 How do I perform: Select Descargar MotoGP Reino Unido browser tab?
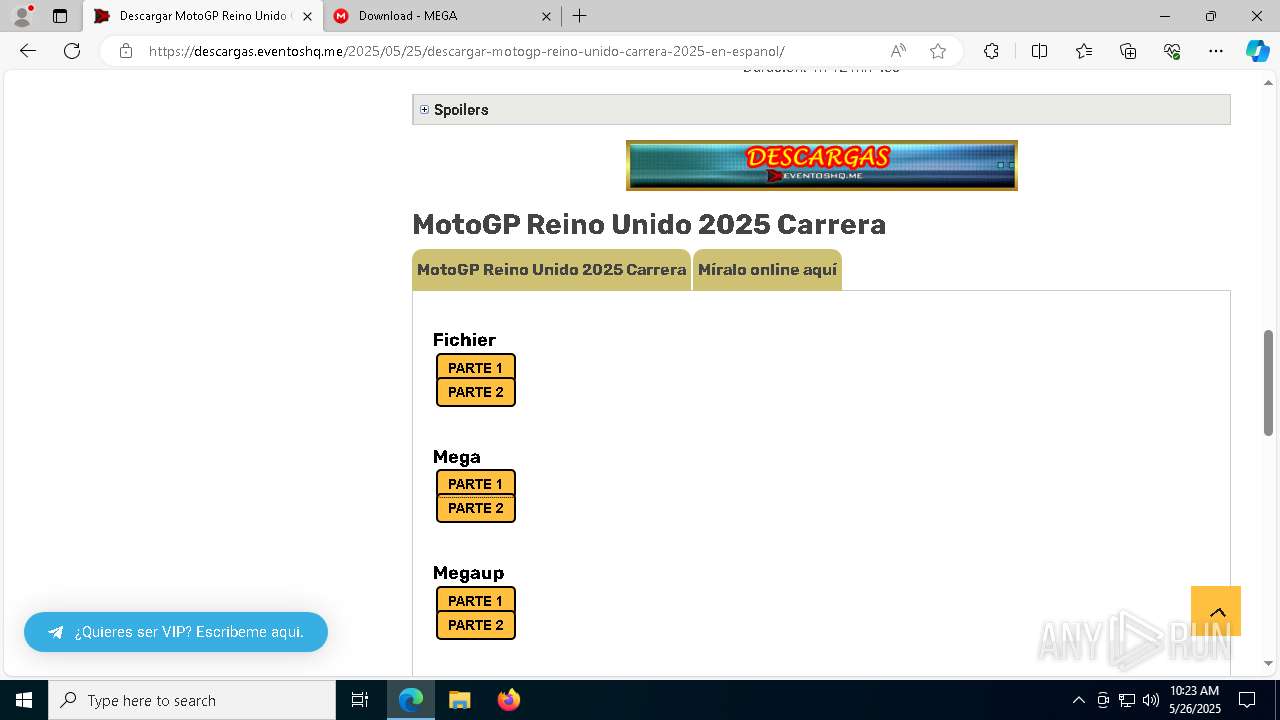[x=202, y=16]
